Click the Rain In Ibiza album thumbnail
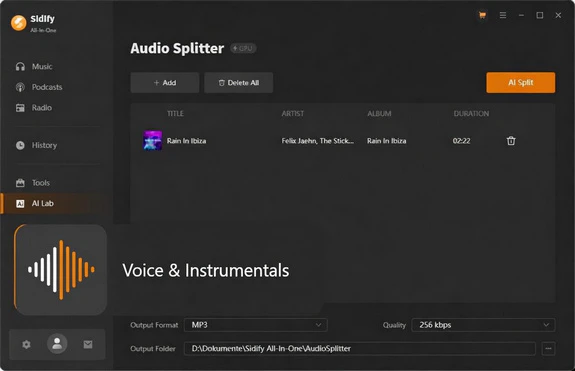 [x=153, y=140]
